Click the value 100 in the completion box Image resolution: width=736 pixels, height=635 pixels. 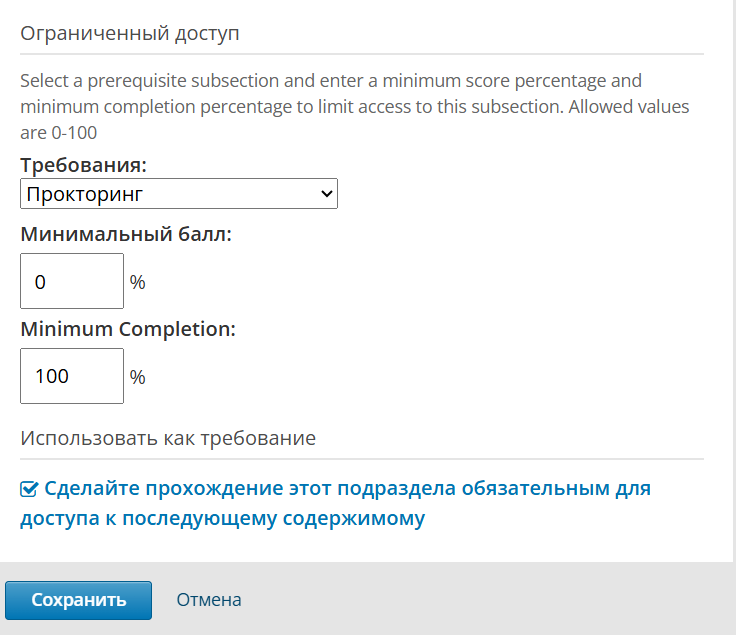coord(52,377)
